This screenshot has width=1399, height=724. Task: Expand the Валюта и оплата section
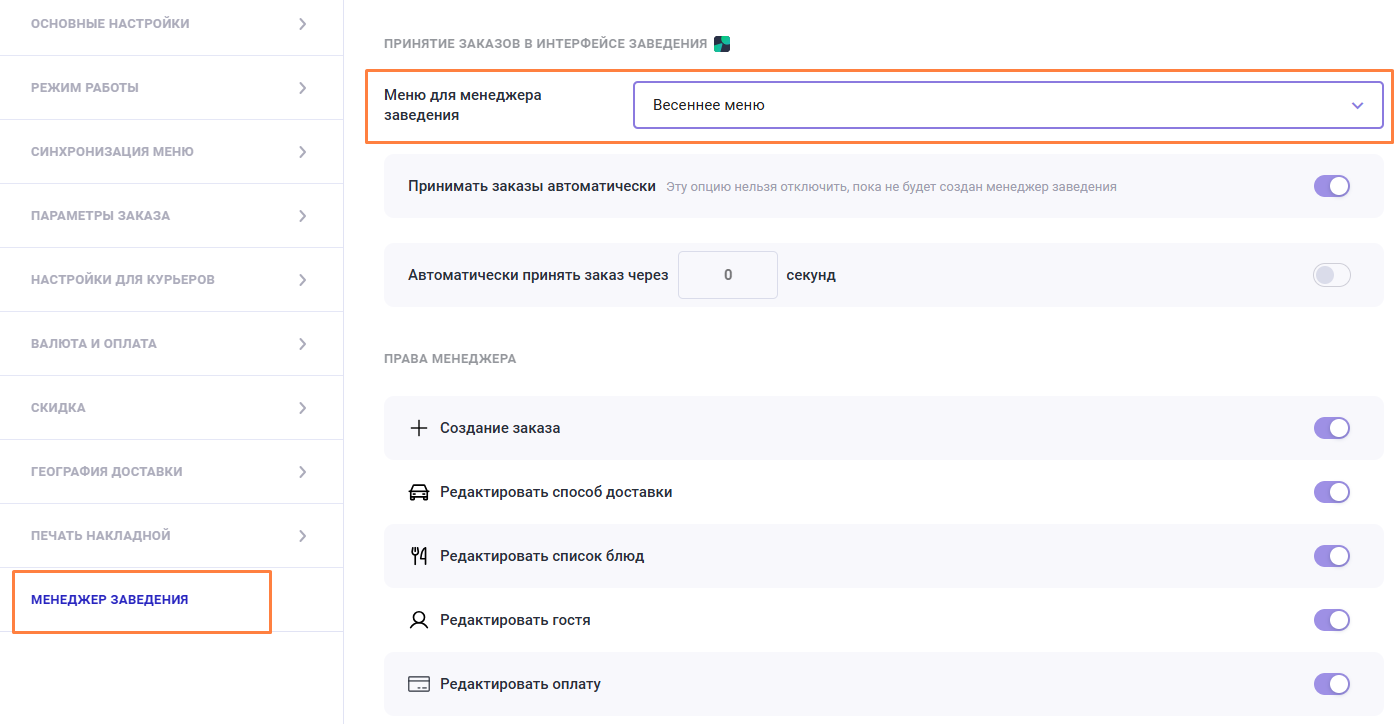pos(170,344)
